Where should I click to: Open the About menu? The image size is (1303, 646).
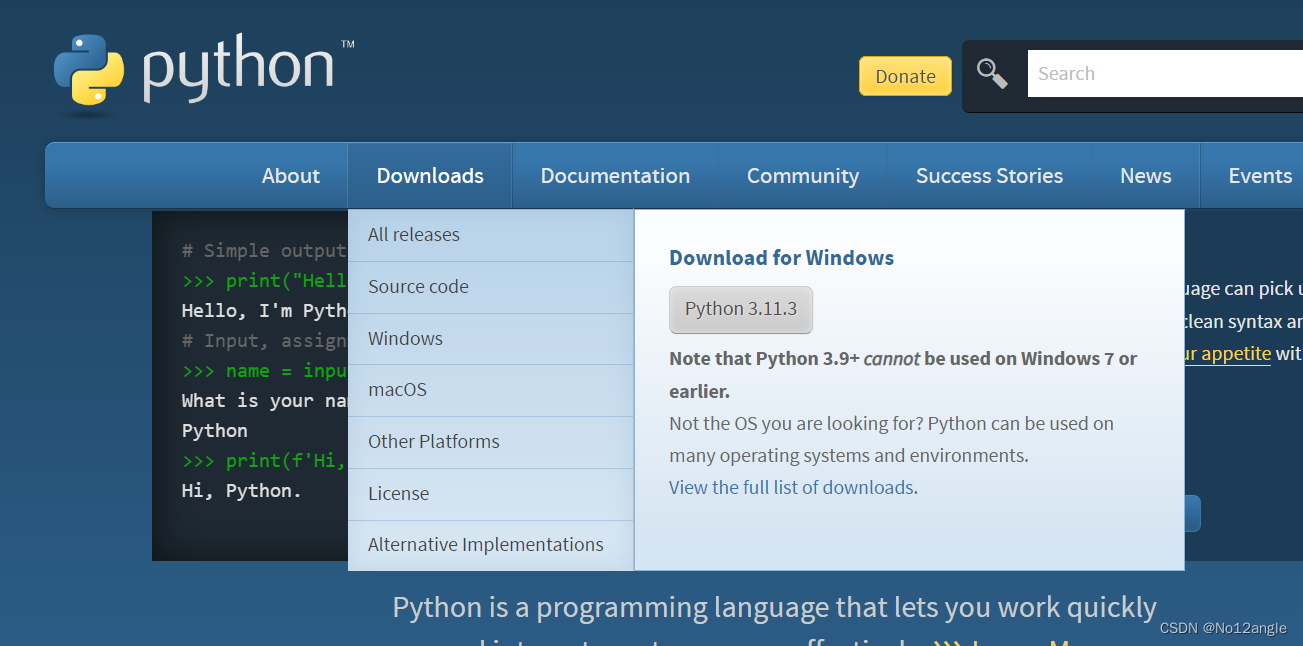[x=290, y=176]
